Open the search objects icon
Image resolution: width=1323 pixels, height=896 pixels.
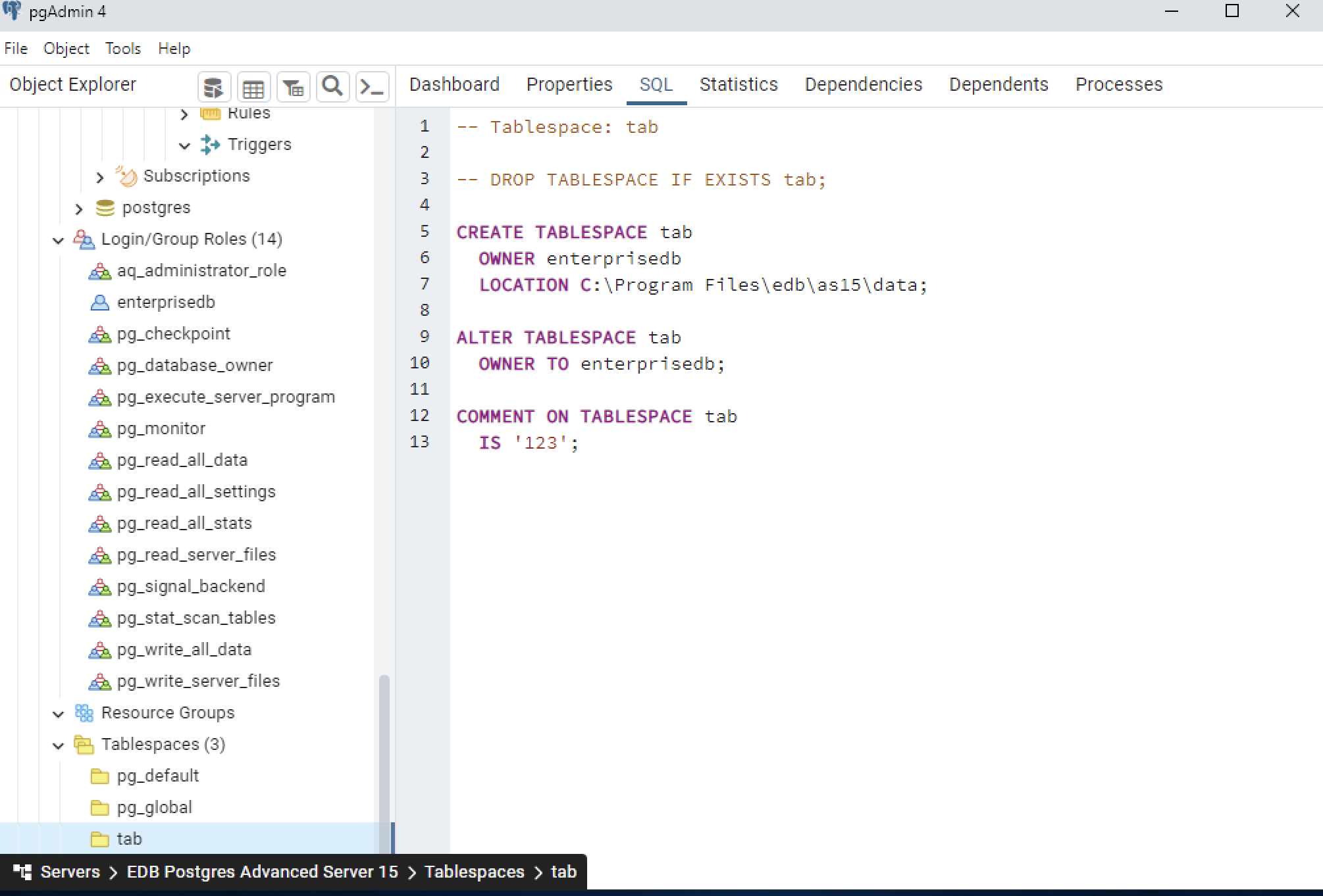[333, 86]
